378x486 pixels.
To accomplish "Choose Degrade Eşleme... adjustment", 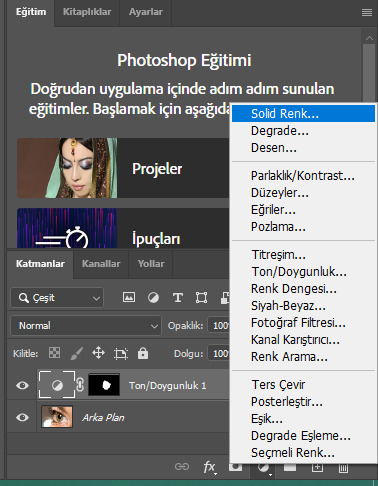I will coord(303,436).
